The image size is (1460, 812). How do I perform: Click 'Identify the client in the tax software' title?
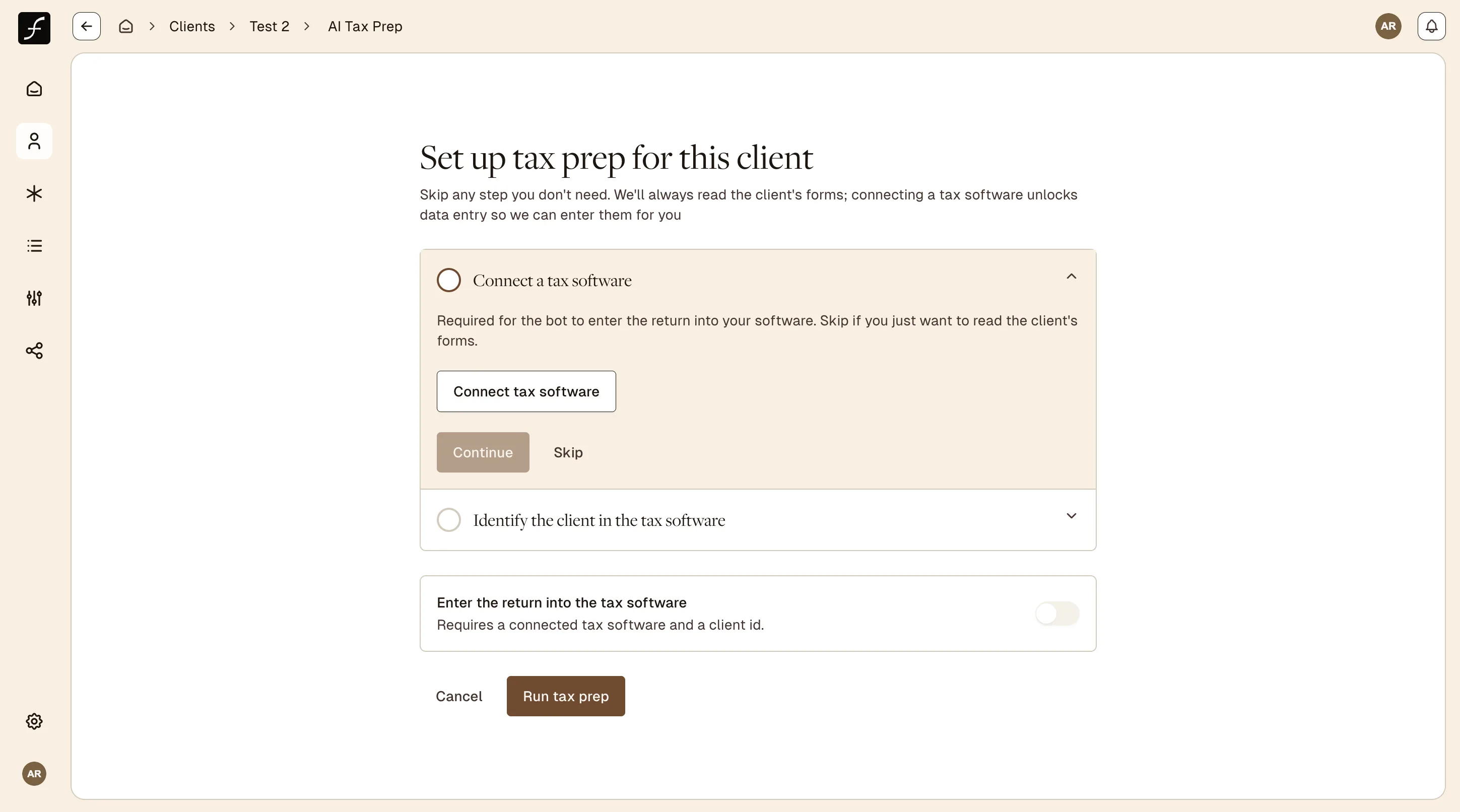coord(599,520)
